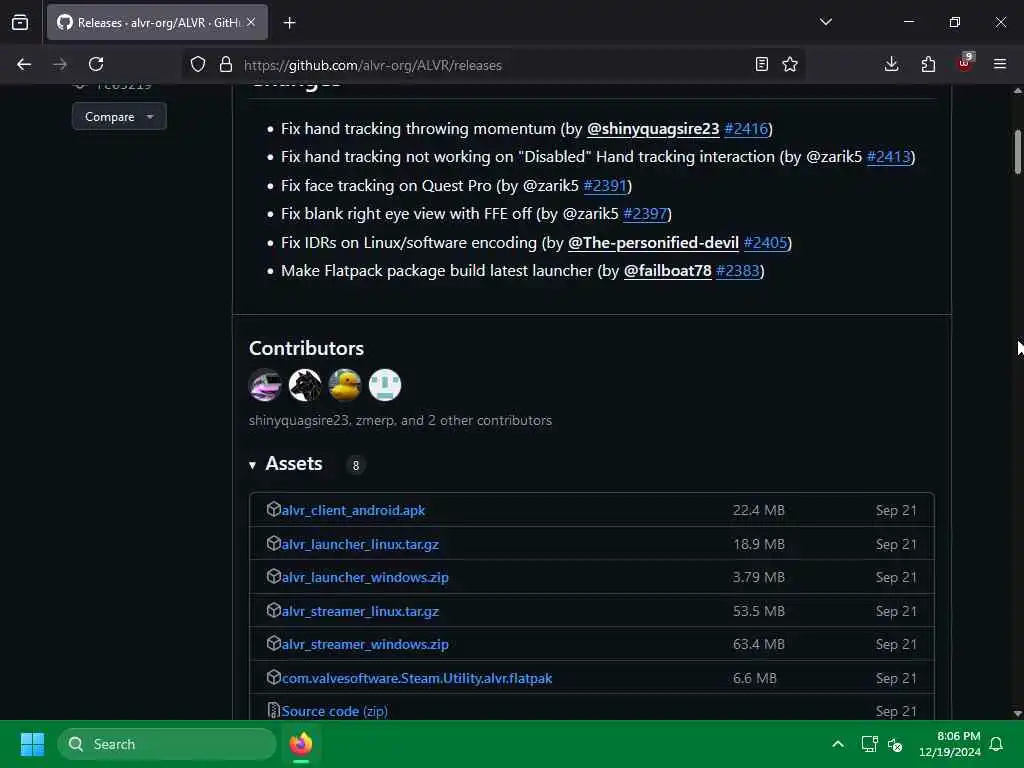Open a new tab with plus button

289,23
